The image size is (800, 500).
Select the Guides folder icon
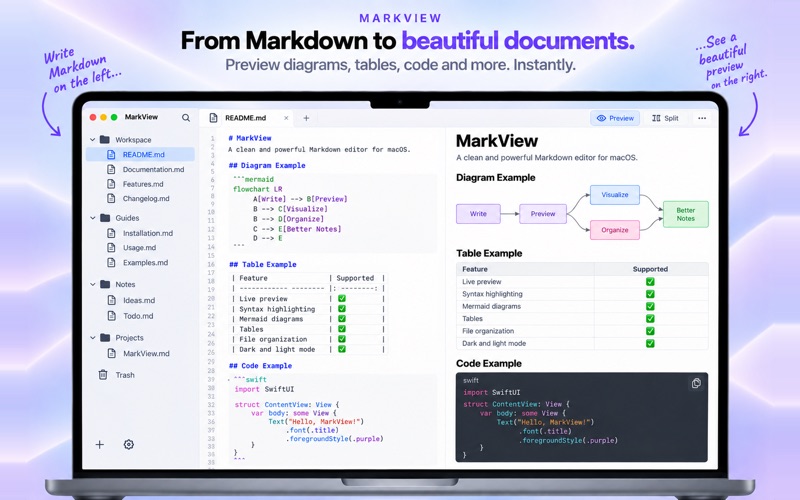105,218
